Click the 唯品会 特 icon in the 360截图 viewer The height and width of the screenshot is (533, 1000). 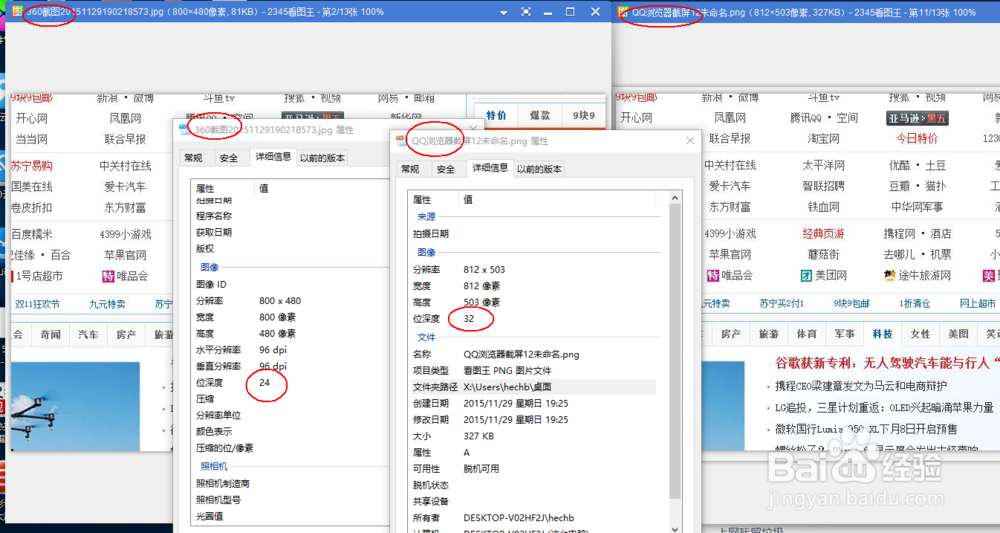(108, 276)
